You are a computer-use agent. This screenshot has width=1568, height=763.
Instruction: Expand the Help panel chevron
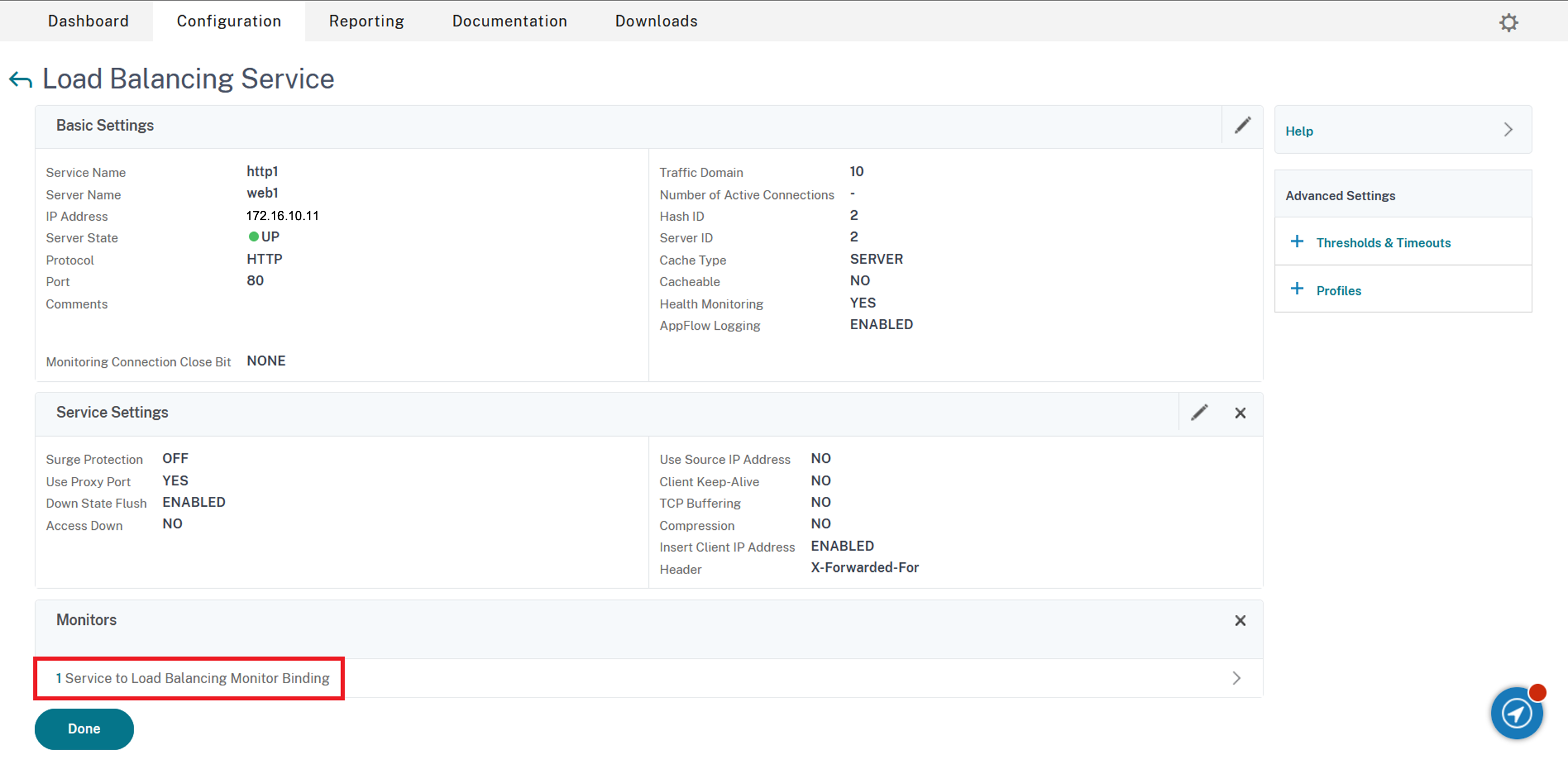click(1508, 130)
